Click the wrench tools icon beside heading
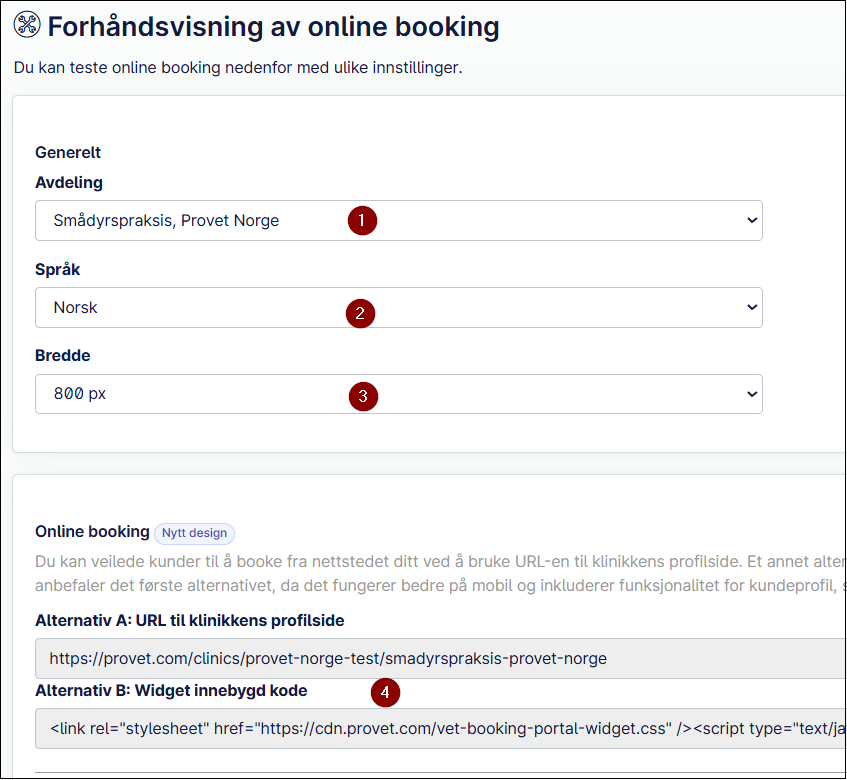The image size is (847, 780). click(27, 25)
